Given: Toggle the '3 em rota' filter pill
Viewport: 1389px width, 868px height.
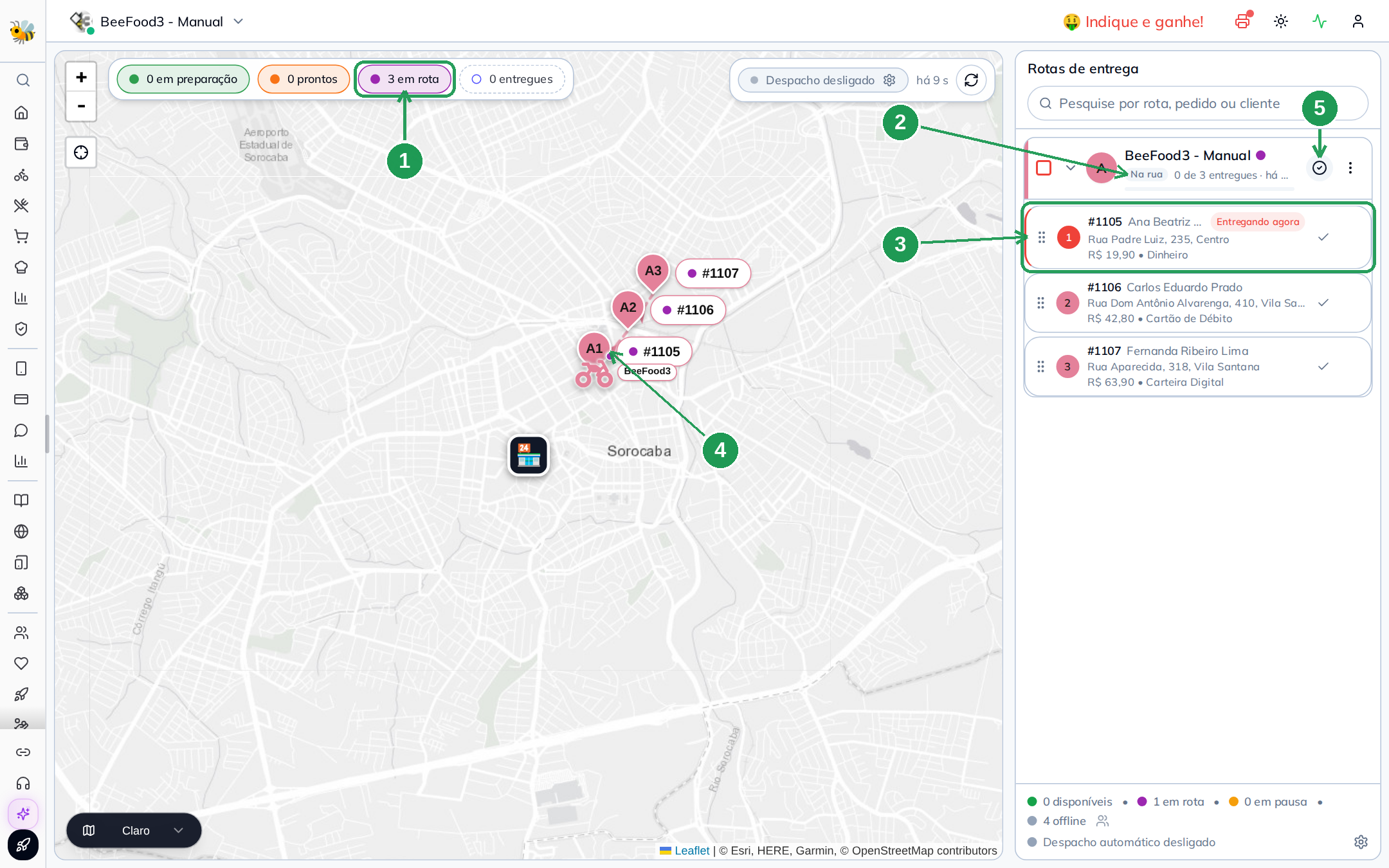Looking at the screenshot, I should coord(404,79).
